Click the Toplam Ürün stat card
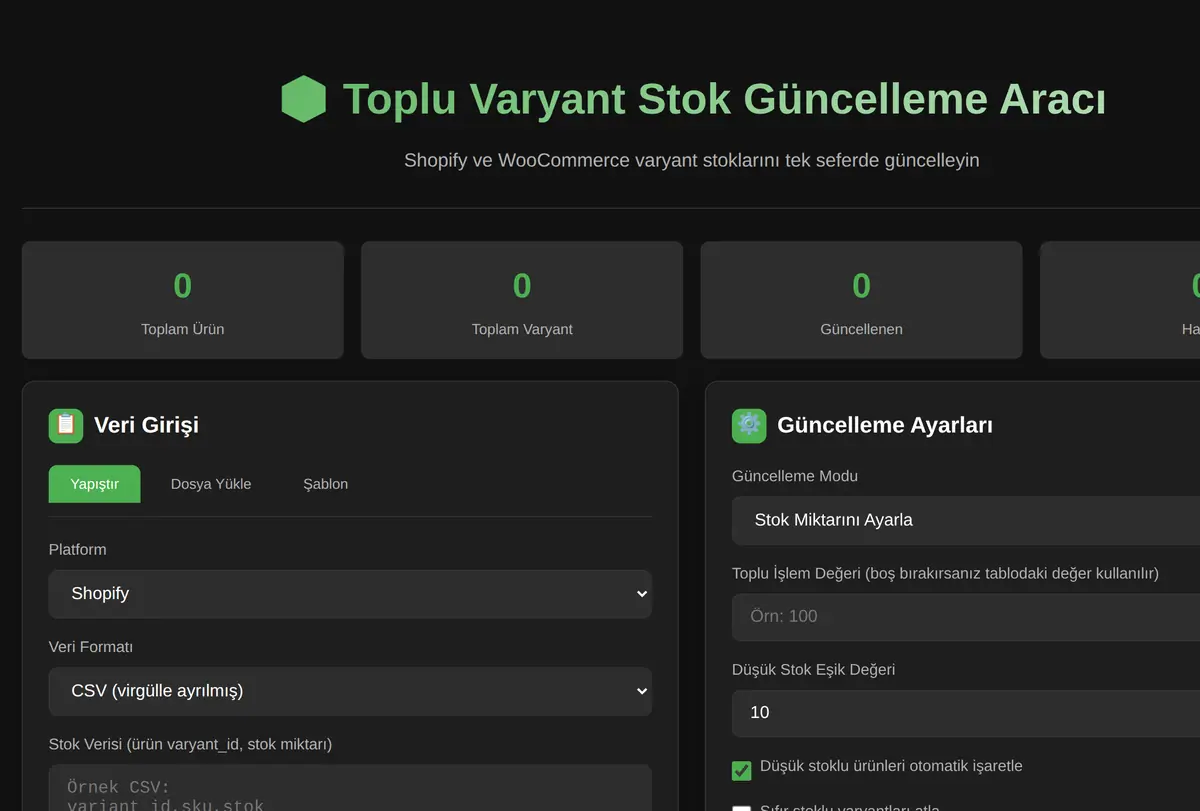Image resolution: width=1200 pixels, height=811 pixels. [x=183, y=300]
